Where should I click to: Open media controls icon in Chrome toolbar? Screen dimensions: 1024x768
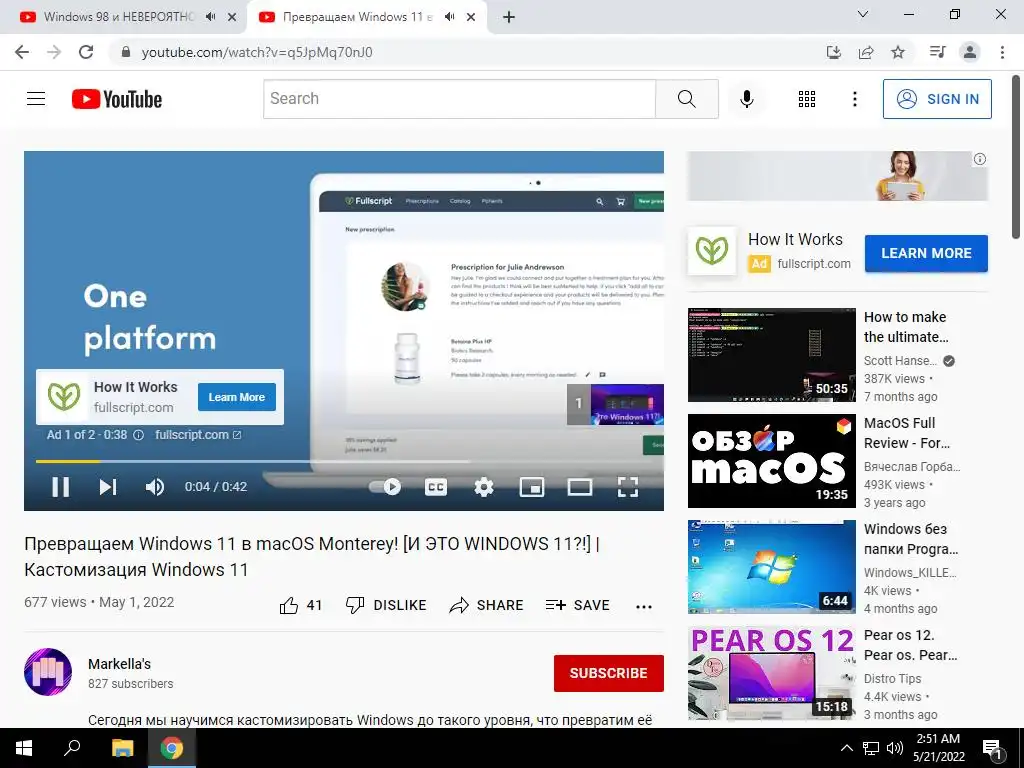pos(937,52)
